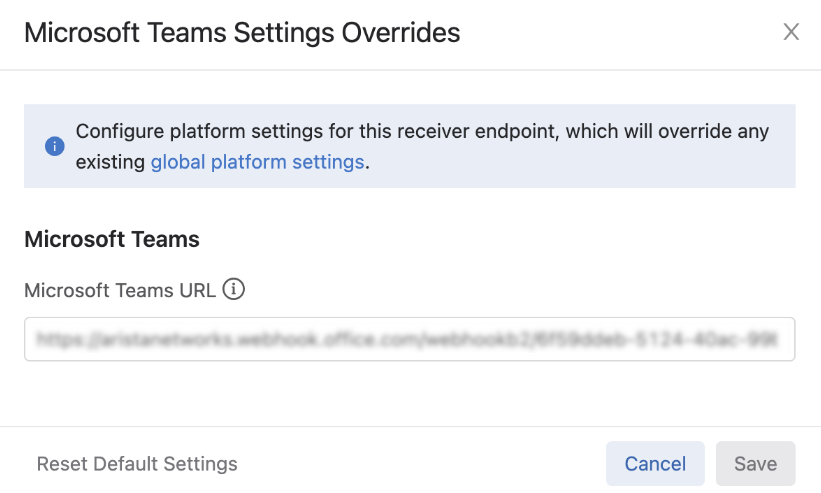Open the info tooltip beside Microsoft Teams URL
Screen dimensions: 821x493
point(234,289)
